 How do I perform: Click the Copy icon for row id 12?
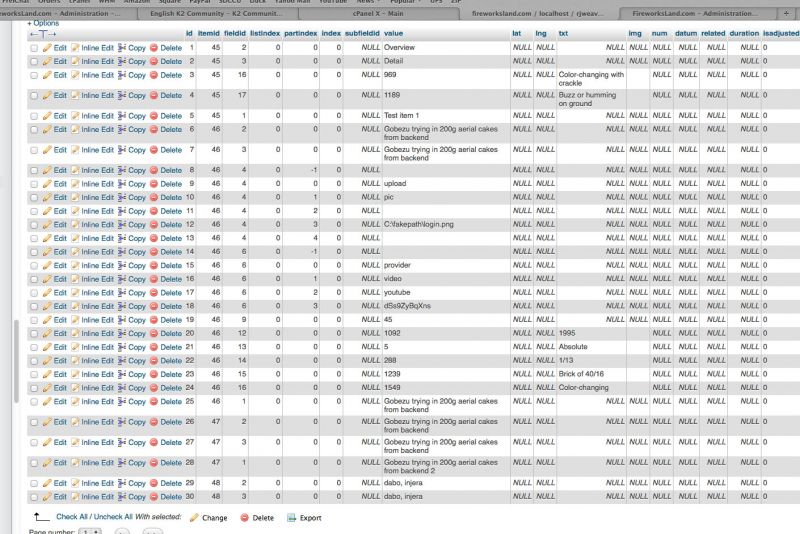click(122, 224)
